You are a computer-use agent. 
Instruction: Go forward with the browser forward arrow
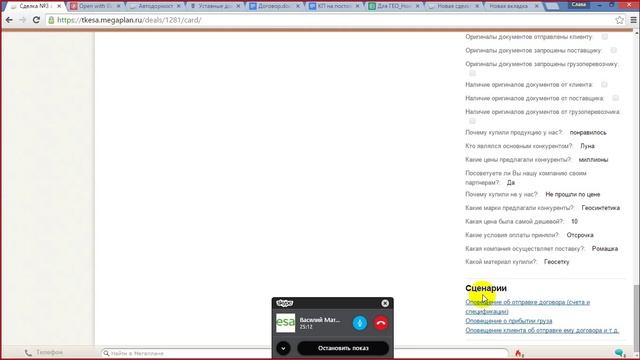(x=22, y=20)
